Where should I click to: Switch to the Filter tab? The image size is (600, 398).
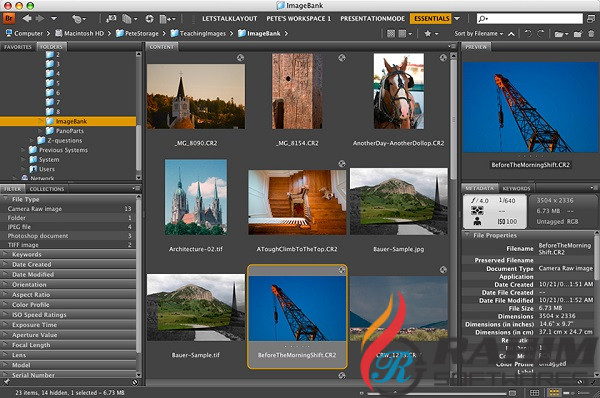(13, 189)
